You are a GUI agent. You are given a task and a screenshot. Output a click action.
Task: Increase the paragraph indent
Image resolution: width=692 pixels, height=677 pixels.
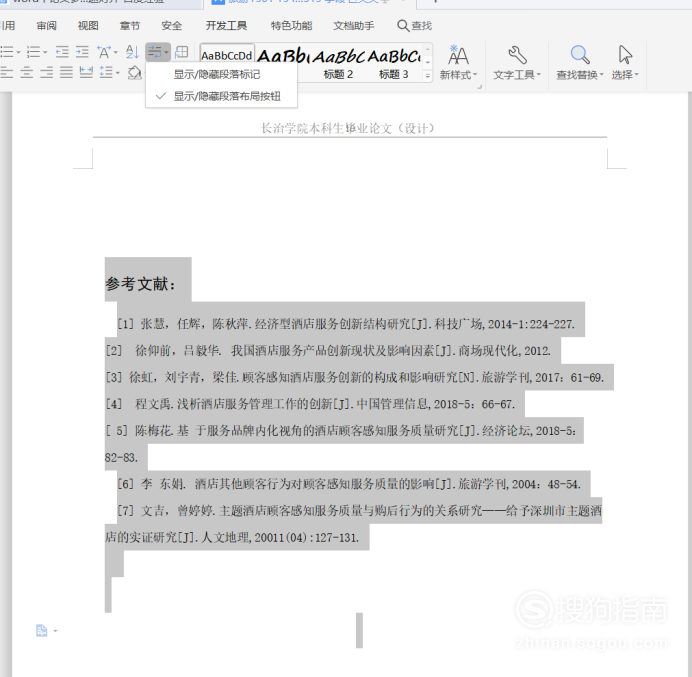82,52
